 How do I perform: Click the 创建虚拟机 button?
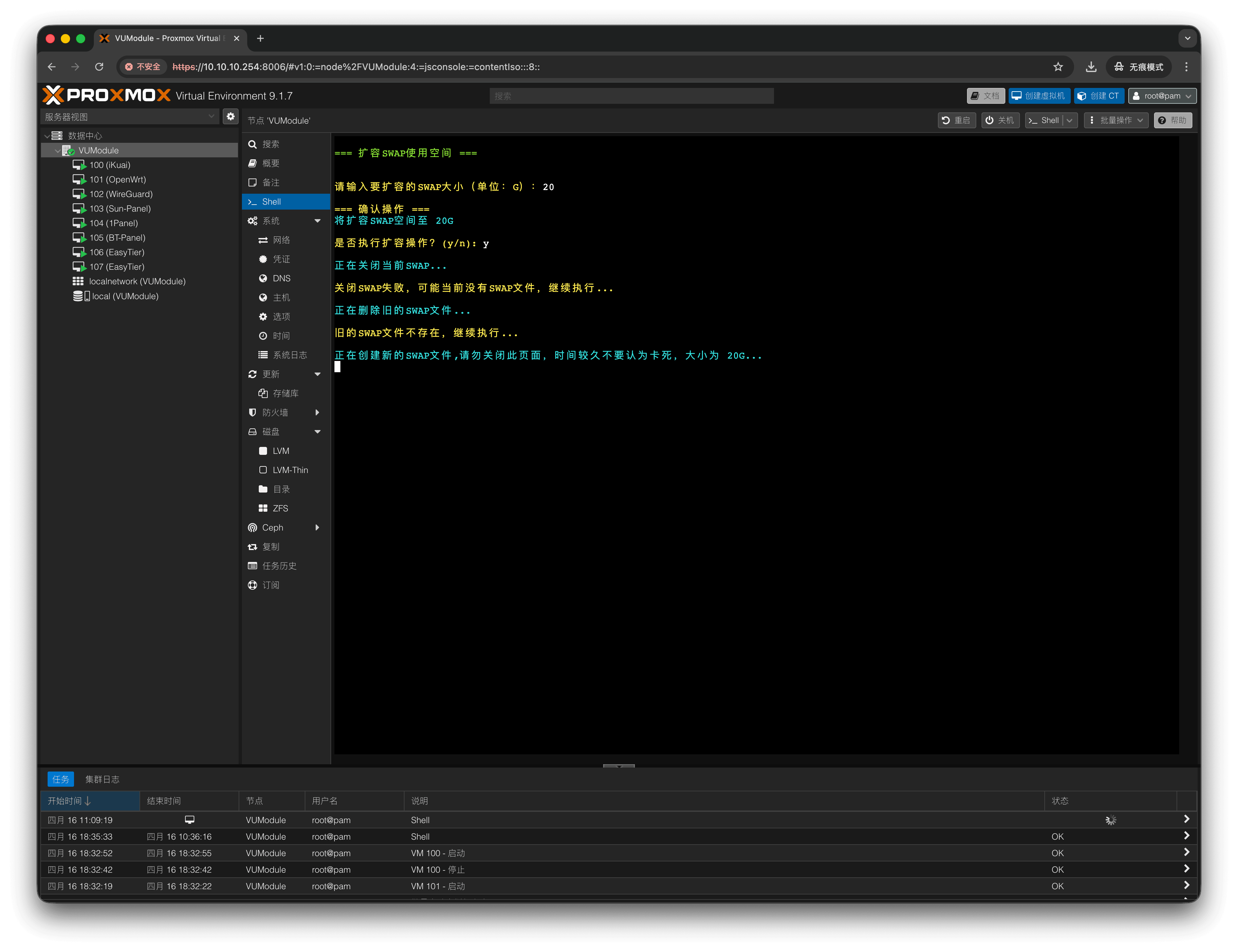point(1039,96)
